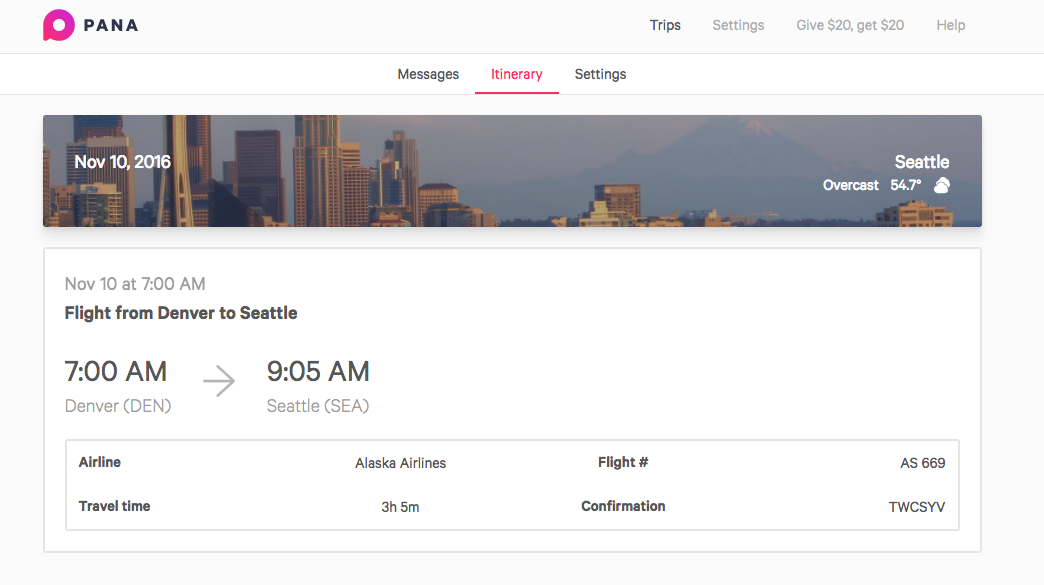
Task: Open the Help page link
Action: pyautogui.click(x=950, y=25)
